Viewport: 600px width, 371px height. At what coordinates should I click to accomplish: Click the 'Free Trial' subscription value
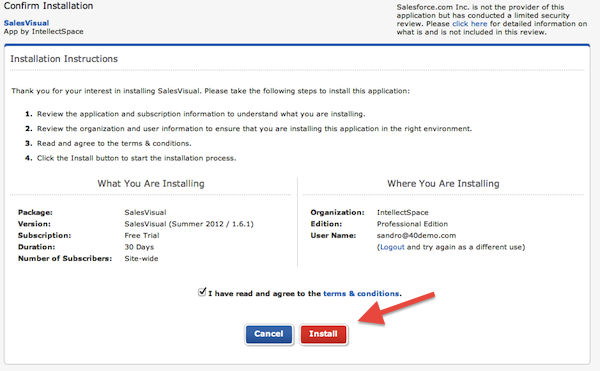coord(142,236)
